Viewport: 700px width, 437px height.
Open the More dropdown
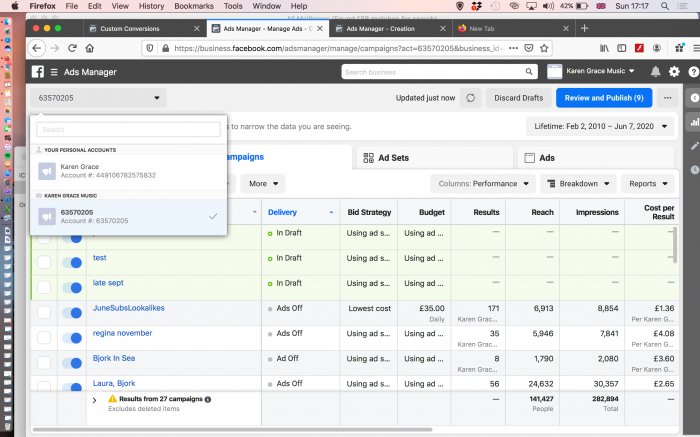pos(263,183)
